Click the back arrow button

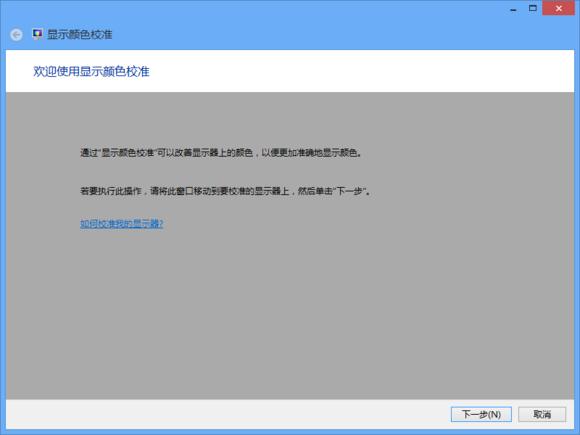(16, 35)
